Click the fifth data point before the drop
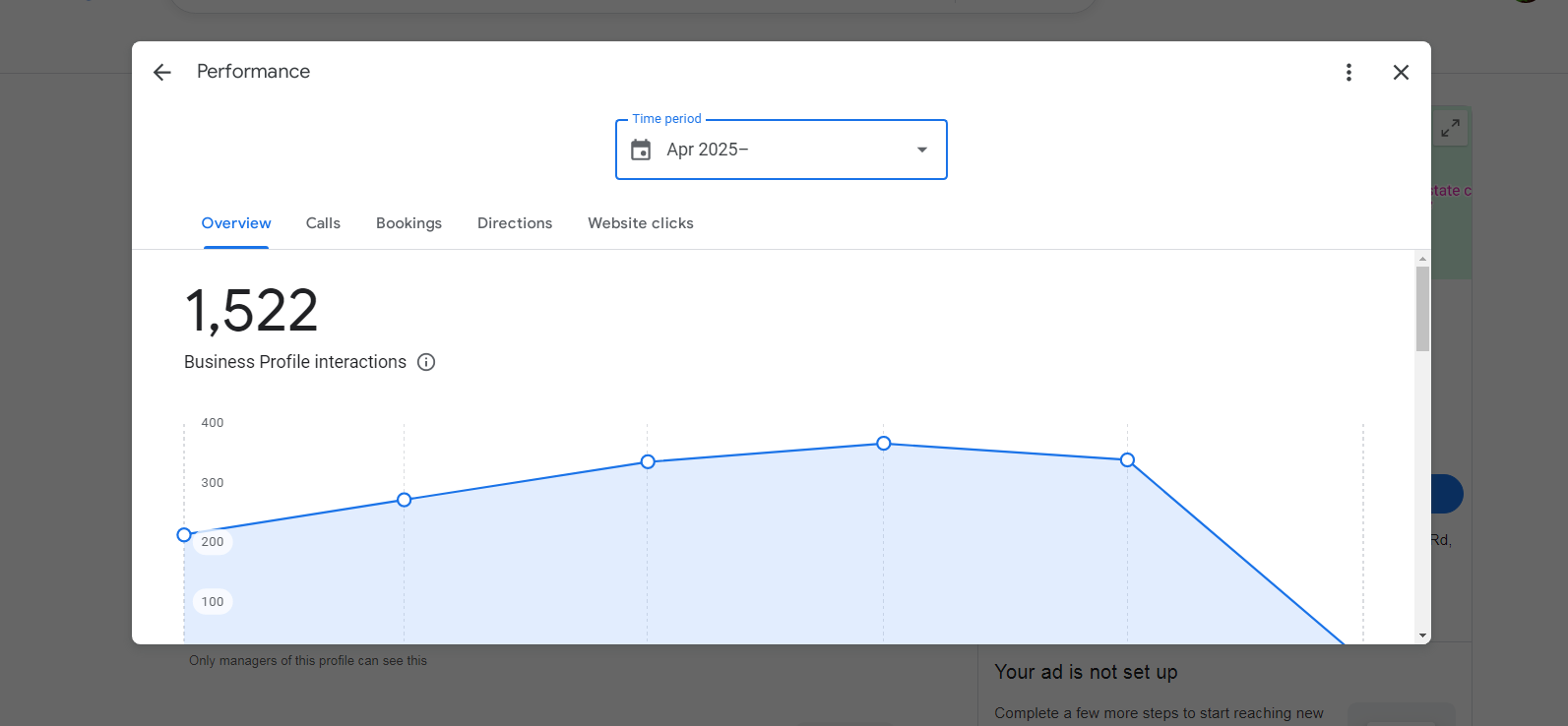The width and height of the screenshot is (1568, 726). click(x=1128, y=460)
